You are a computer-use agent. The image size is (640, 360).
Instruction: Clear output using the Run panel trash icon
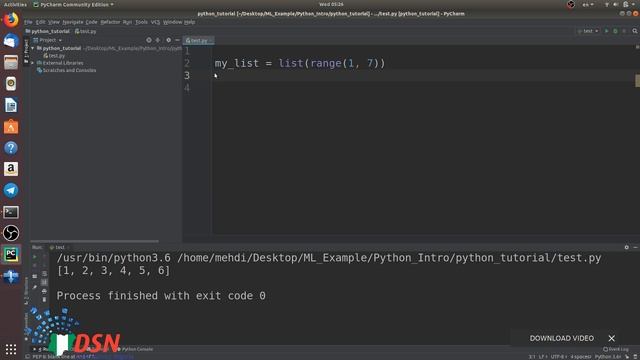pos(44,300)
